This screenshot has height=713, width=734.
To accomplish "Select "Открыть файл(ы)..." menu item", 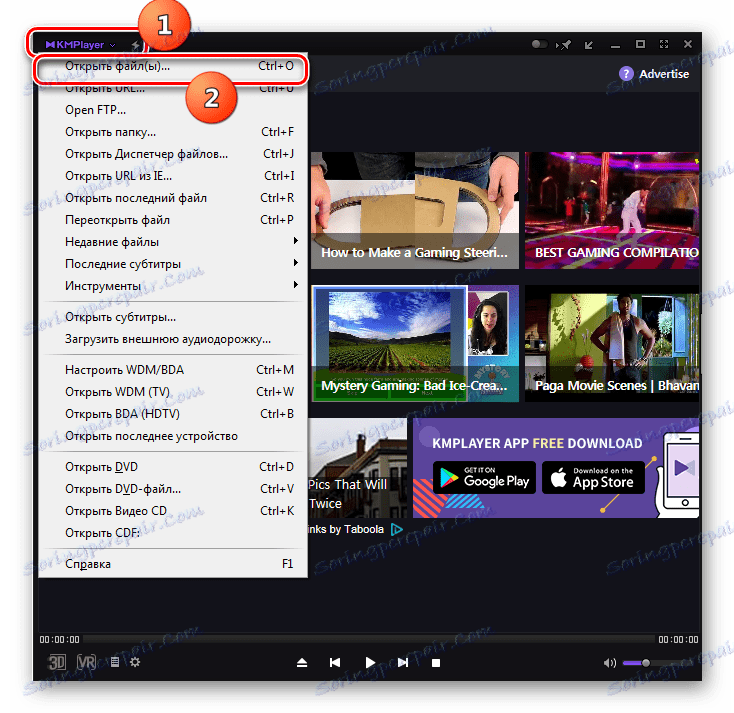I will tap(172, 66).
